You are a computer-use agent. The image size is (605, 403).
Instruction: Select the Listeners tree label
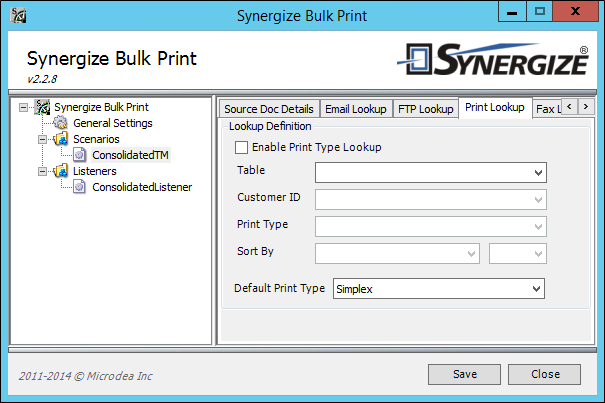coord(95,171)
